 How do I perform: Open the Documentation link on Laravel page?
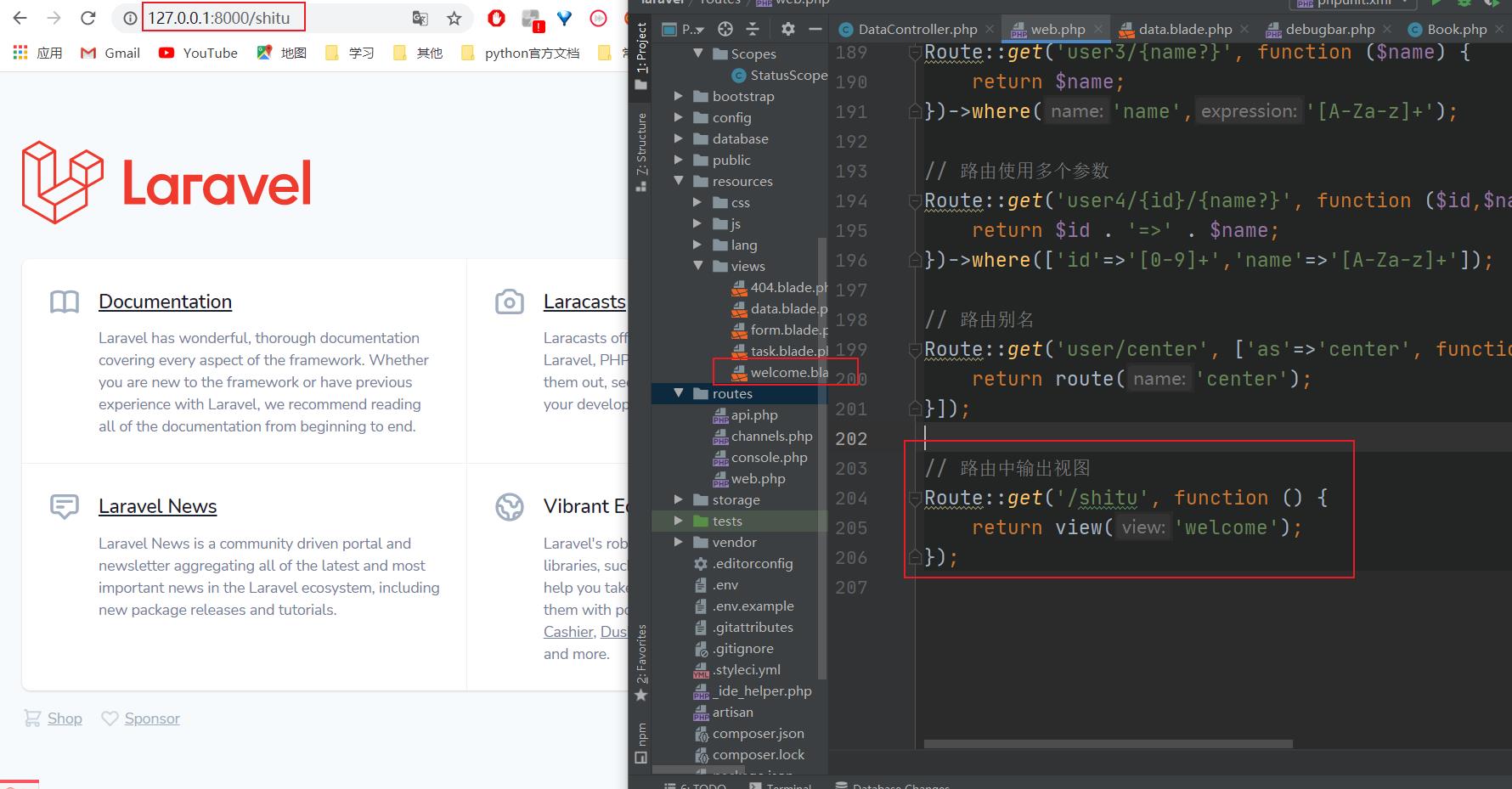point(165,302)
